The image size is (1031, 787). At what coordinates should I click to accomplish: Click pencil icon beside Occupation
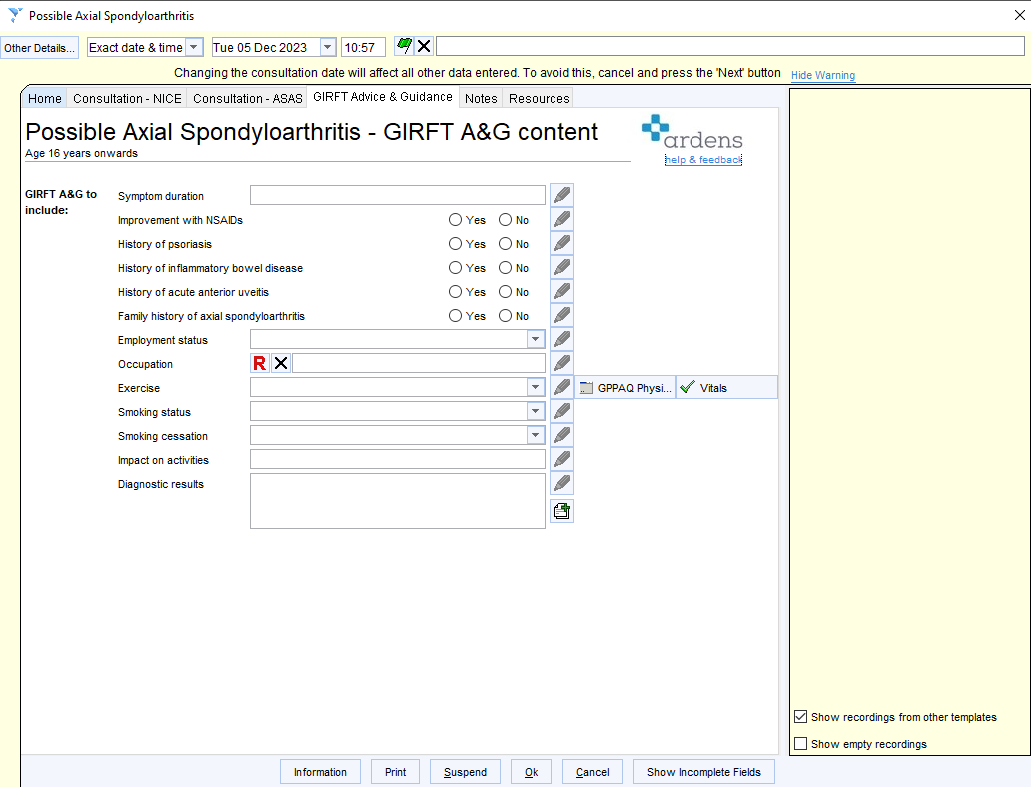pyautogui.click(x=562, y=363)
